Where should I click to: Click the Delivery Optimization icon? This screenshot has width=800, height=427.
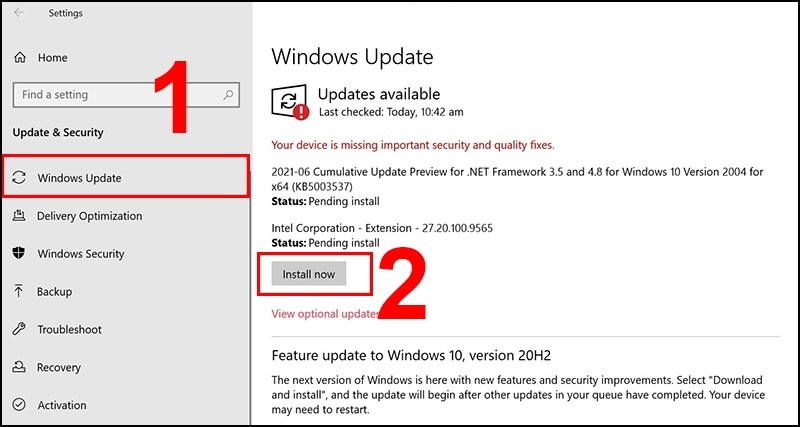click(18, 216)
